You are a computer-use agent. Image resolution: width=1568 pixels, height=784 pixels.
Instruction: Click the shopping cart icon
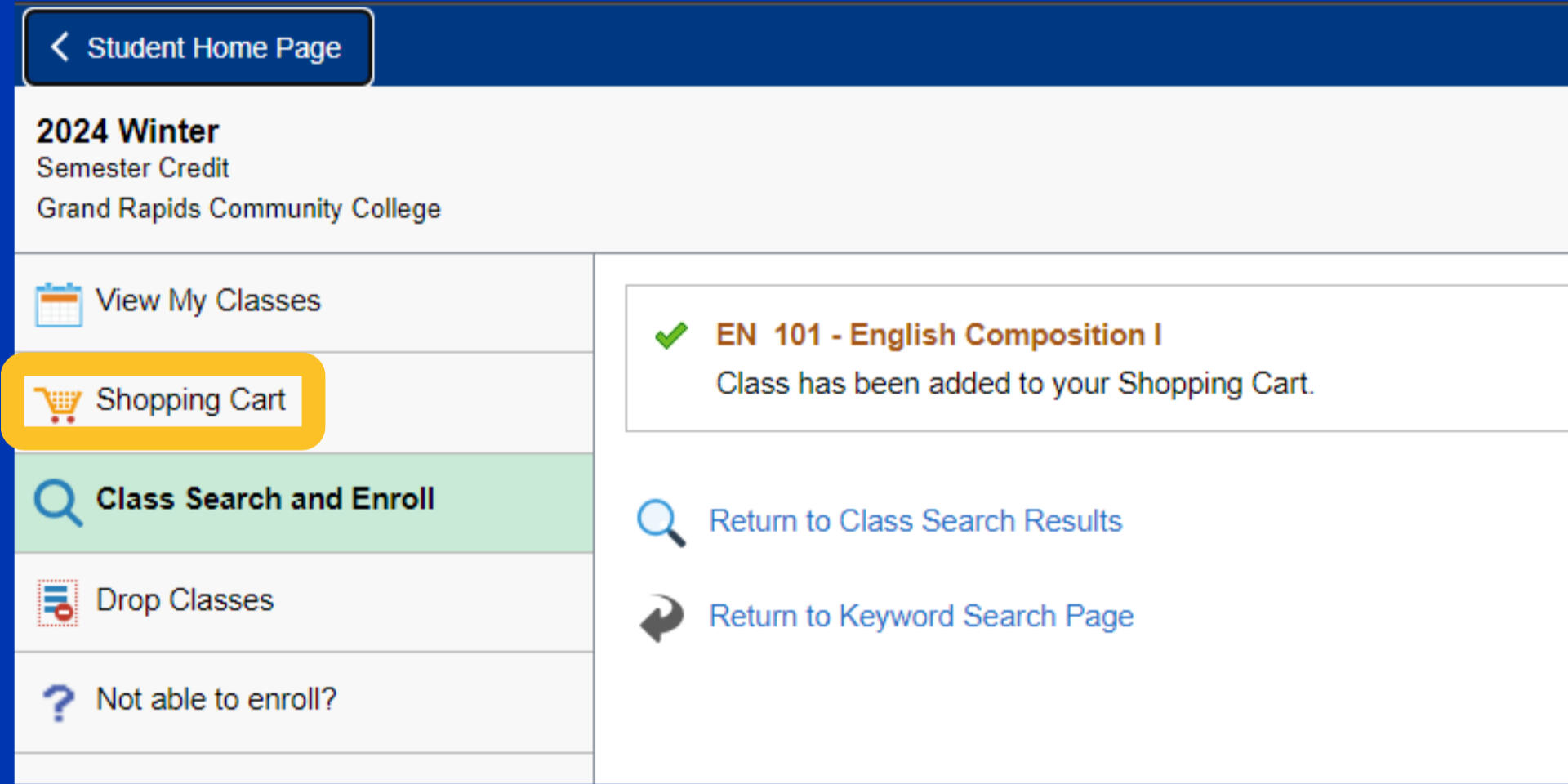point(58,403)
